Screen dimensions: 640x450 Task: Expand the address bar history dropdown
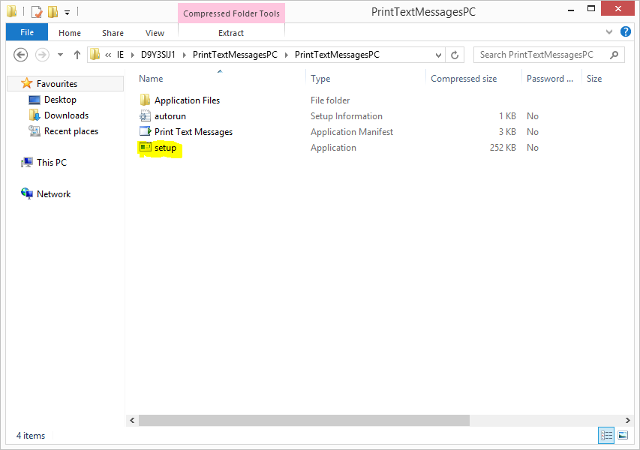coord(438,55)
